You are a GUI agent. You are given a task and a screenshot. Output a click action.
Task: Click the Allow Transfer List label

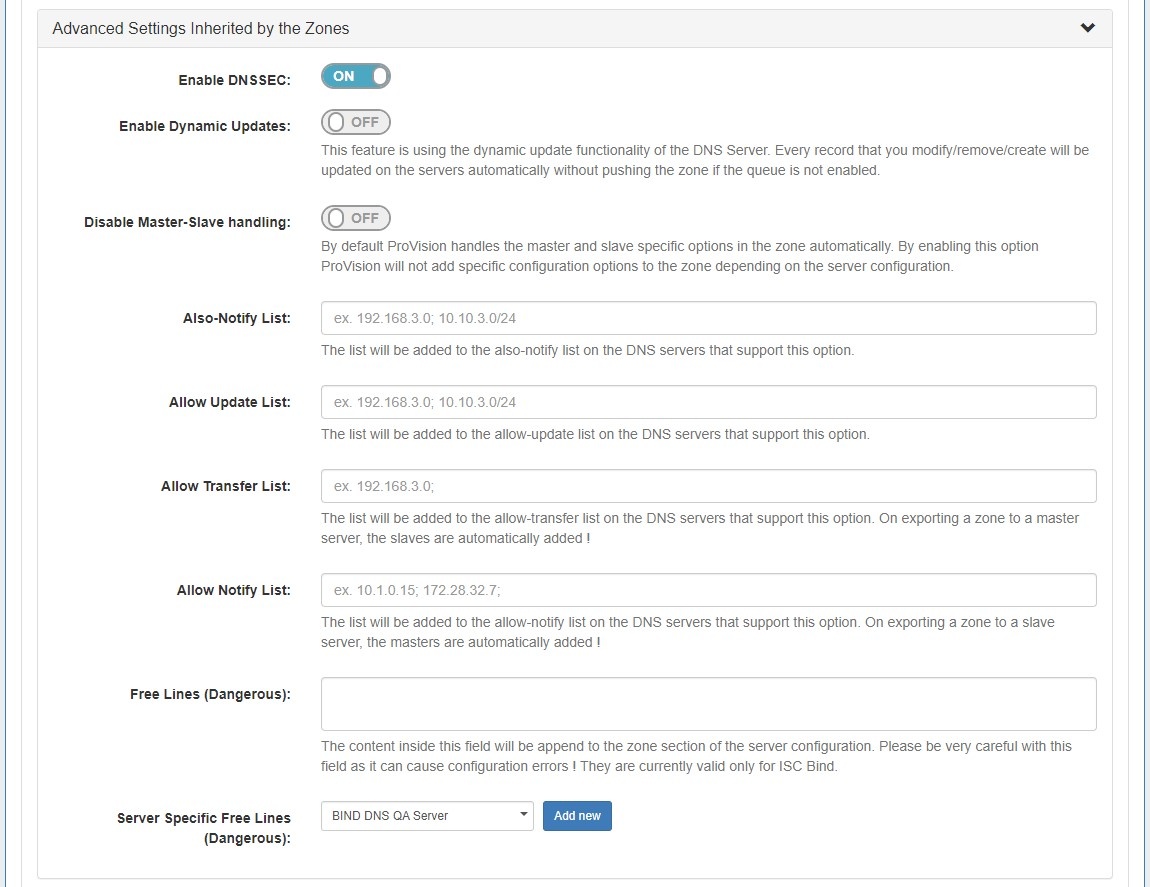click(x=226, y=486)
